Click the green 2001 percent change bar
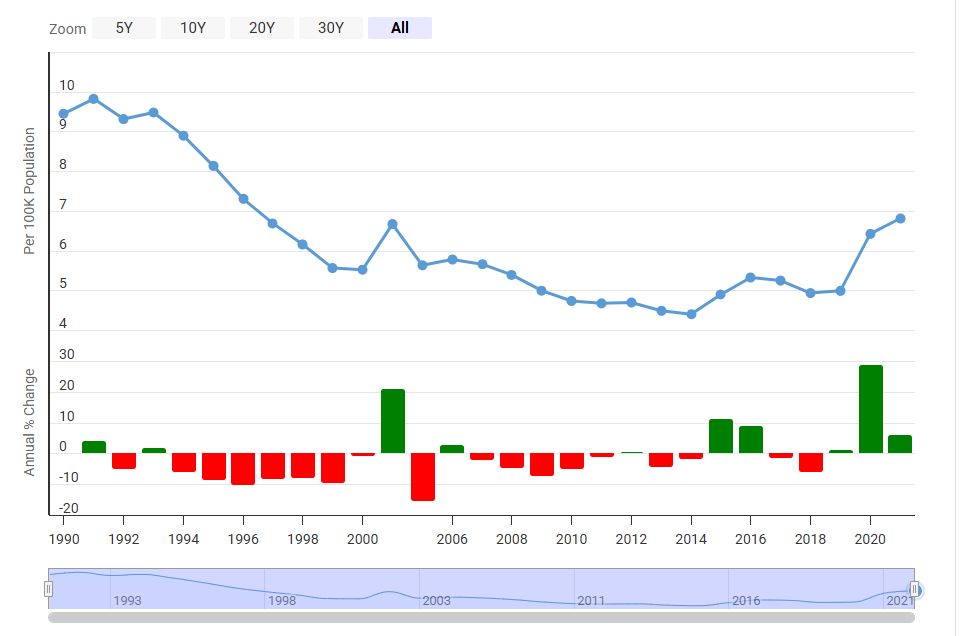Image resolution: width=962 pixels, height=636 pixels. click(392, 421)
